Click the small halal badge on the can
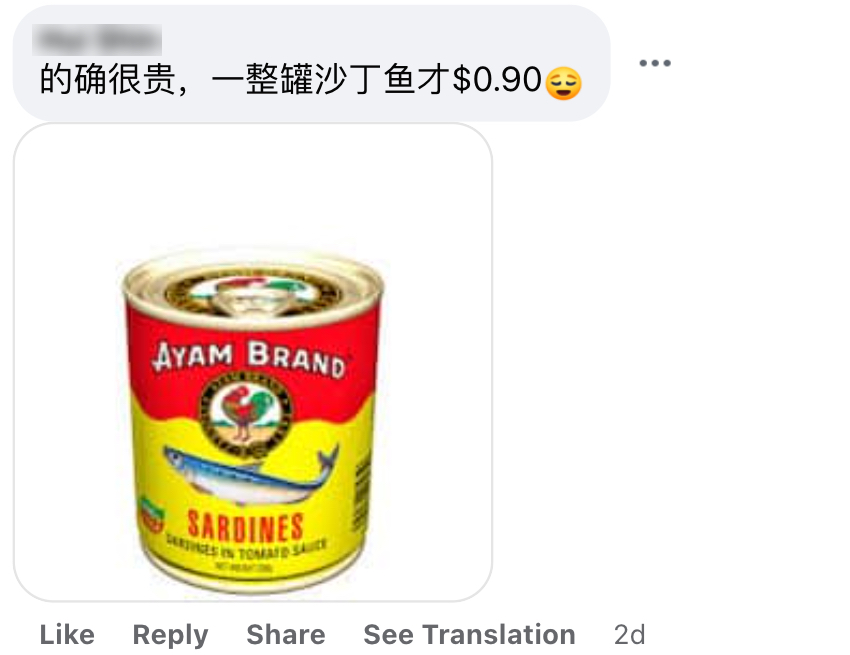This screenshot has height=655, width=850. click(x=151, y=513)
